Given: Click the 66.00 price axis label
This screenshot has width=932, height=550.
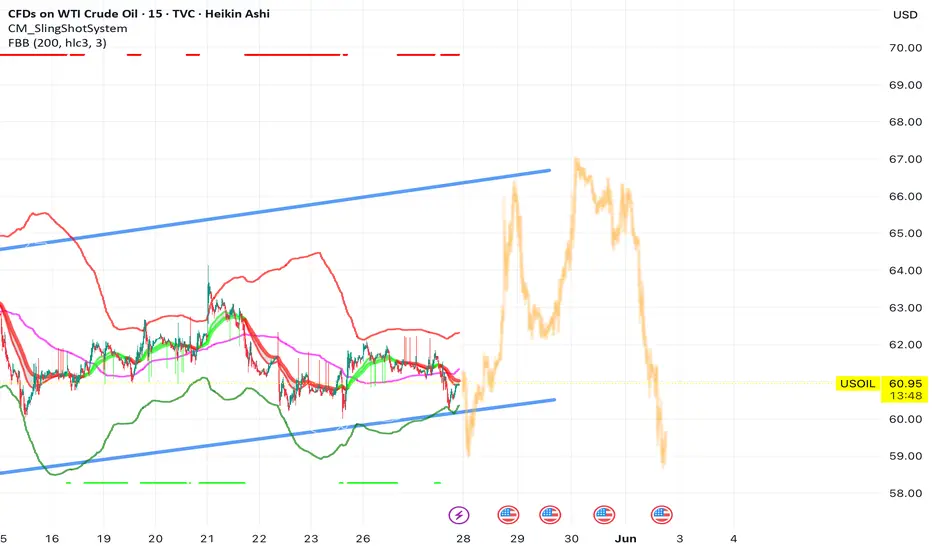Looking at the screenshot, I should point(905,196).
